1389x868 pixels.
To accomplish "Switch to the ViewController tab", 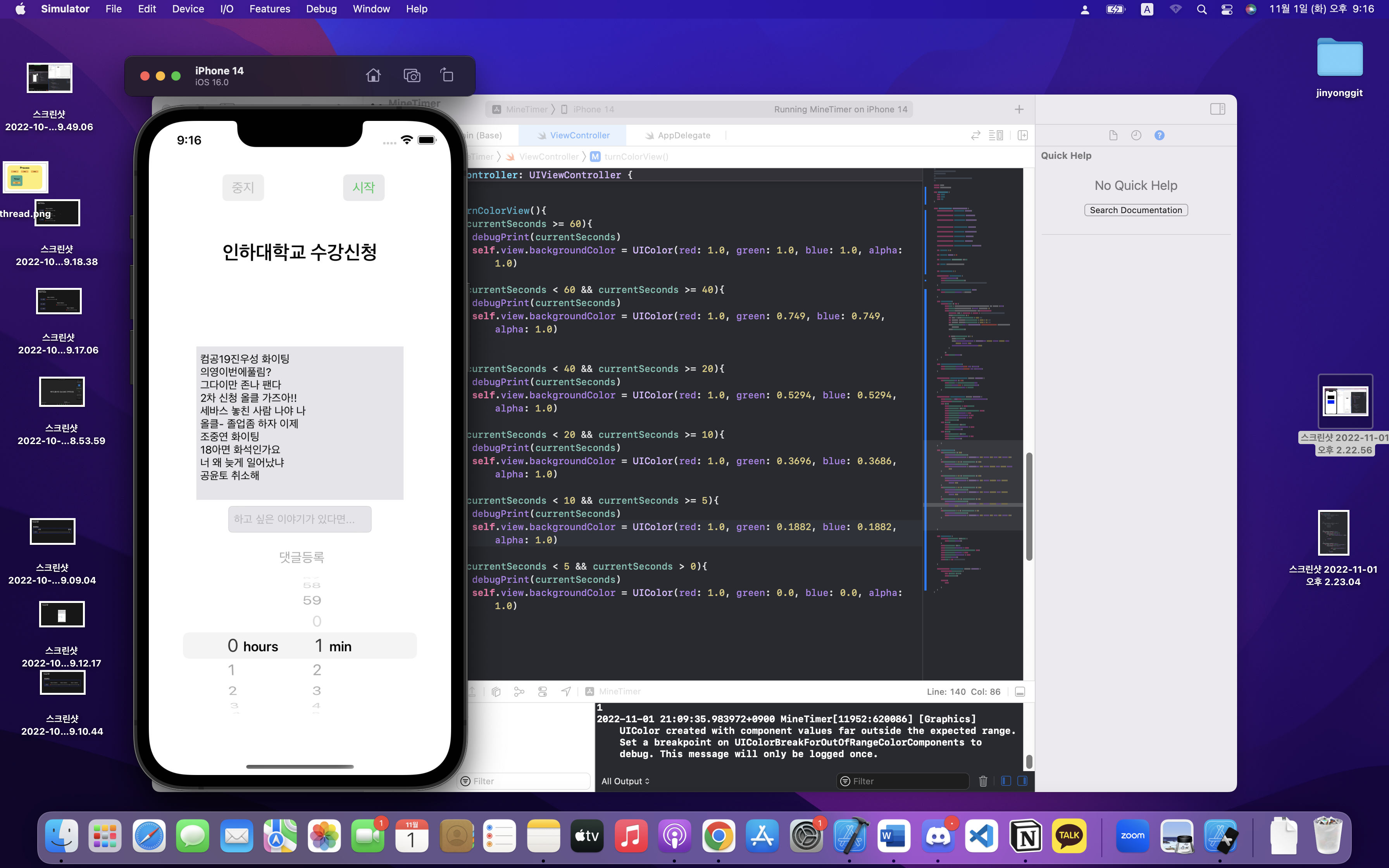I will click(x=573, y=136).
